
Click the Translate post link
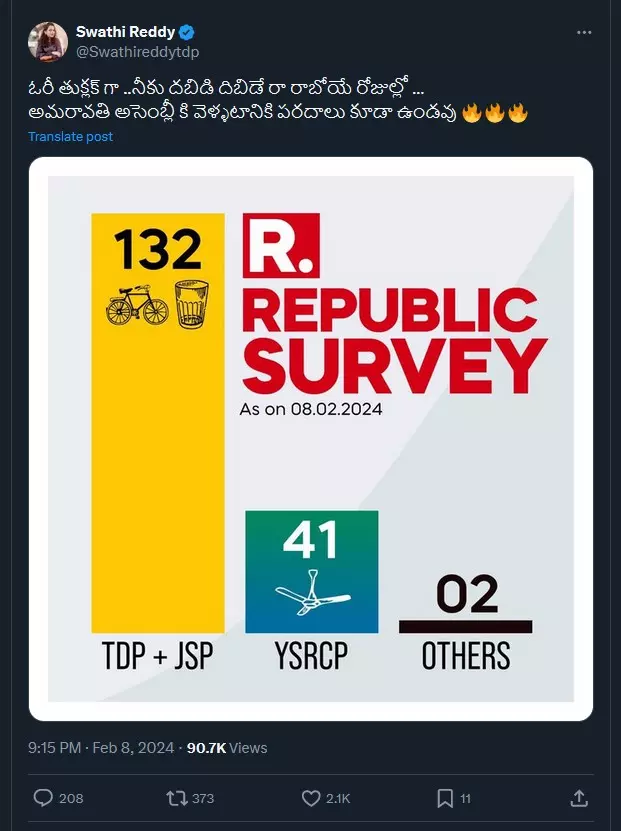pos(70,136)
